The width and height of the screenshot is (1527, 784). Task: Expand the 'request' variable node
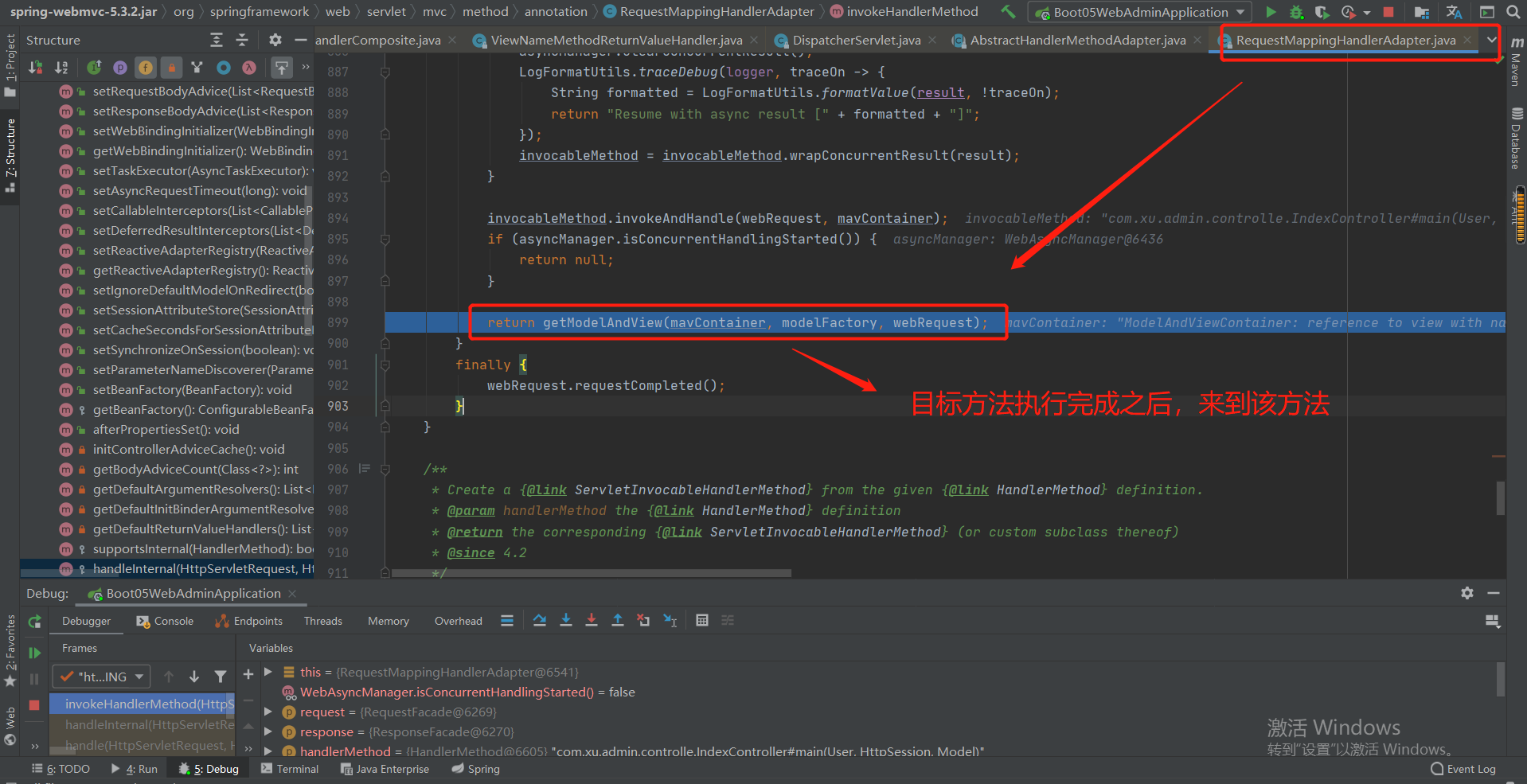[268, 712]
